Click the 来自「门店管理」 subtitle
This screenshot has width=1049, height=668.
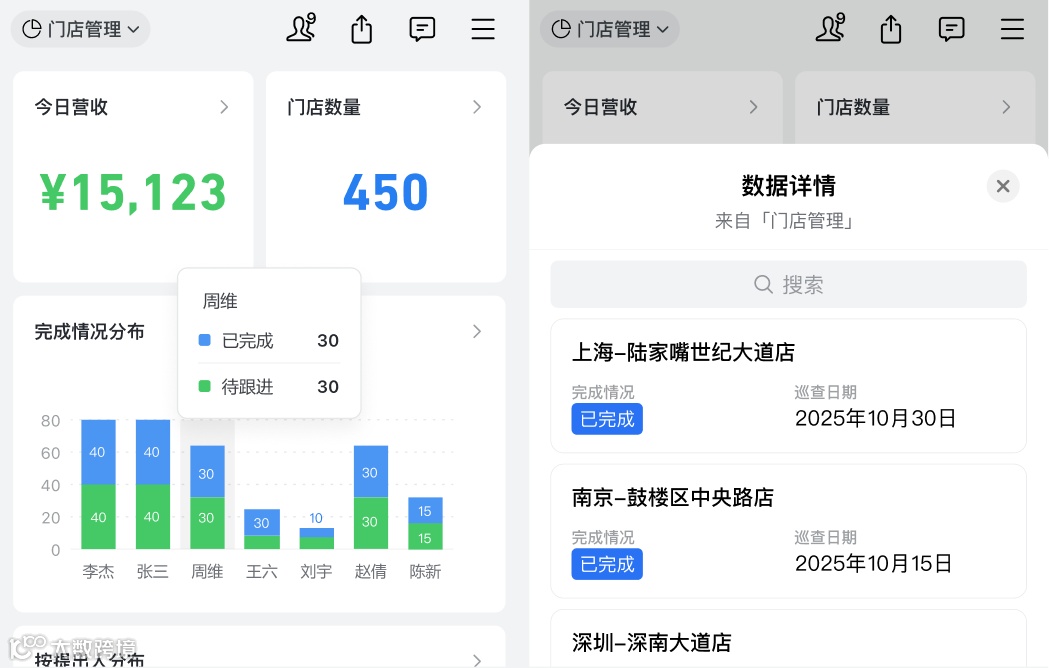coord(784,221)
